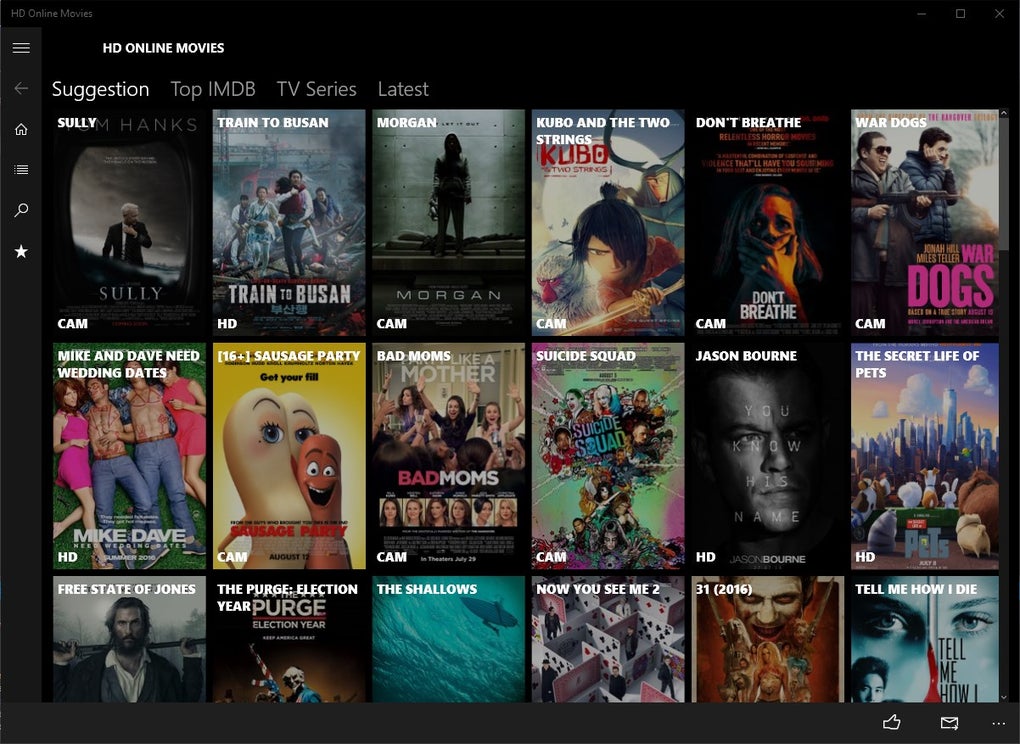This screenshot has width=1020, height=744.
Task: Open the search magnifier icon
Action: (x=21, y=210)
